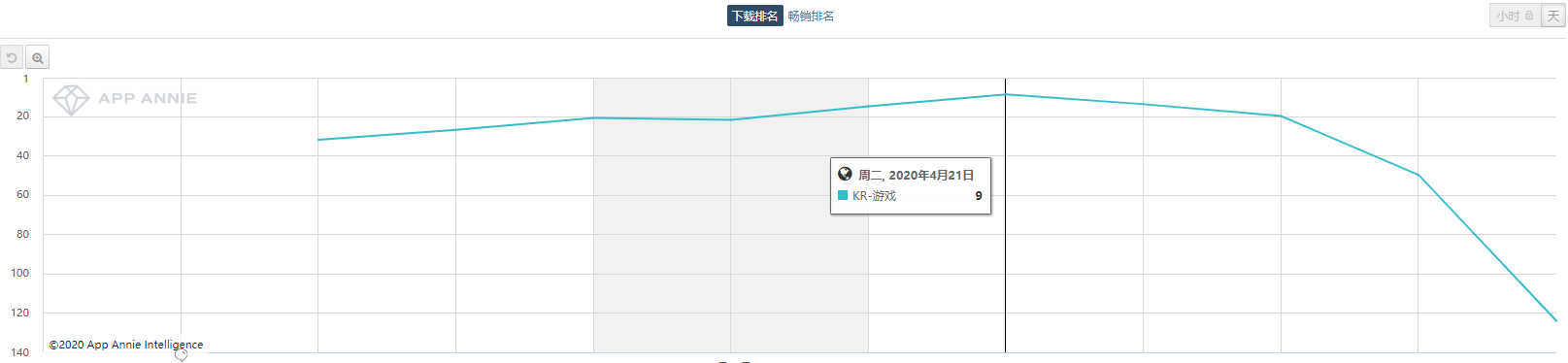Click the y-axis label 100
The image size is (1568, 363).
pos(19,273)
